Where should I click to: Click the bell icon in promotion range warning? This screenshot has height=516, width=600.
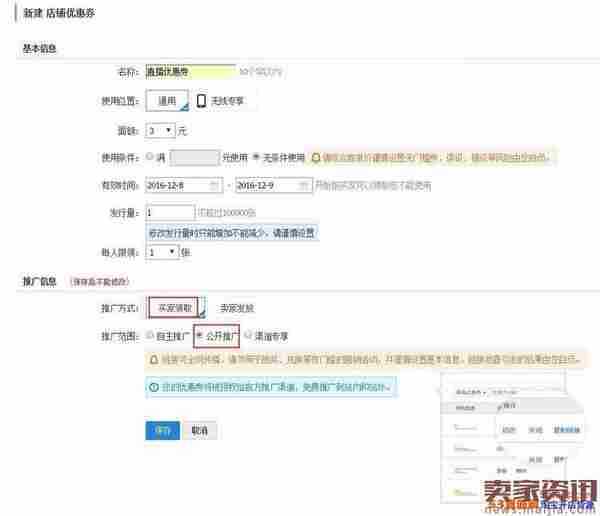click(153, 358)
